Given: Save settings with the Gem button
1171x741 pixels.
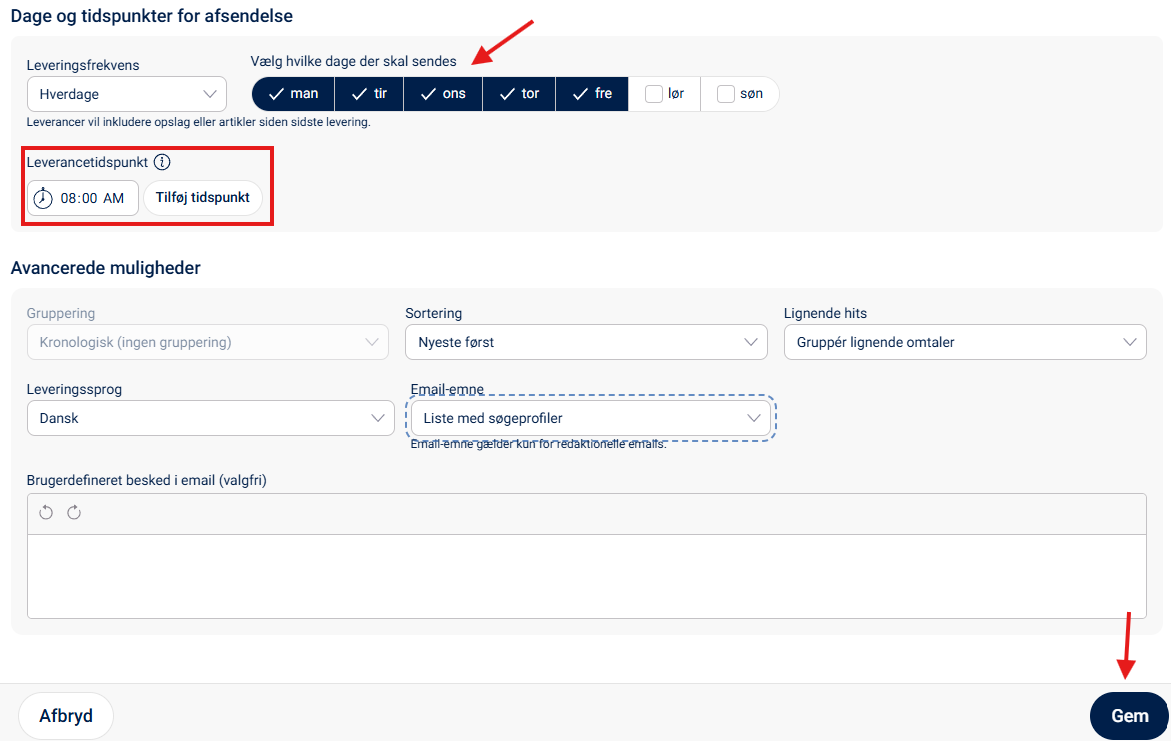Looking at the screenshot, I should tap(1129, 716).
